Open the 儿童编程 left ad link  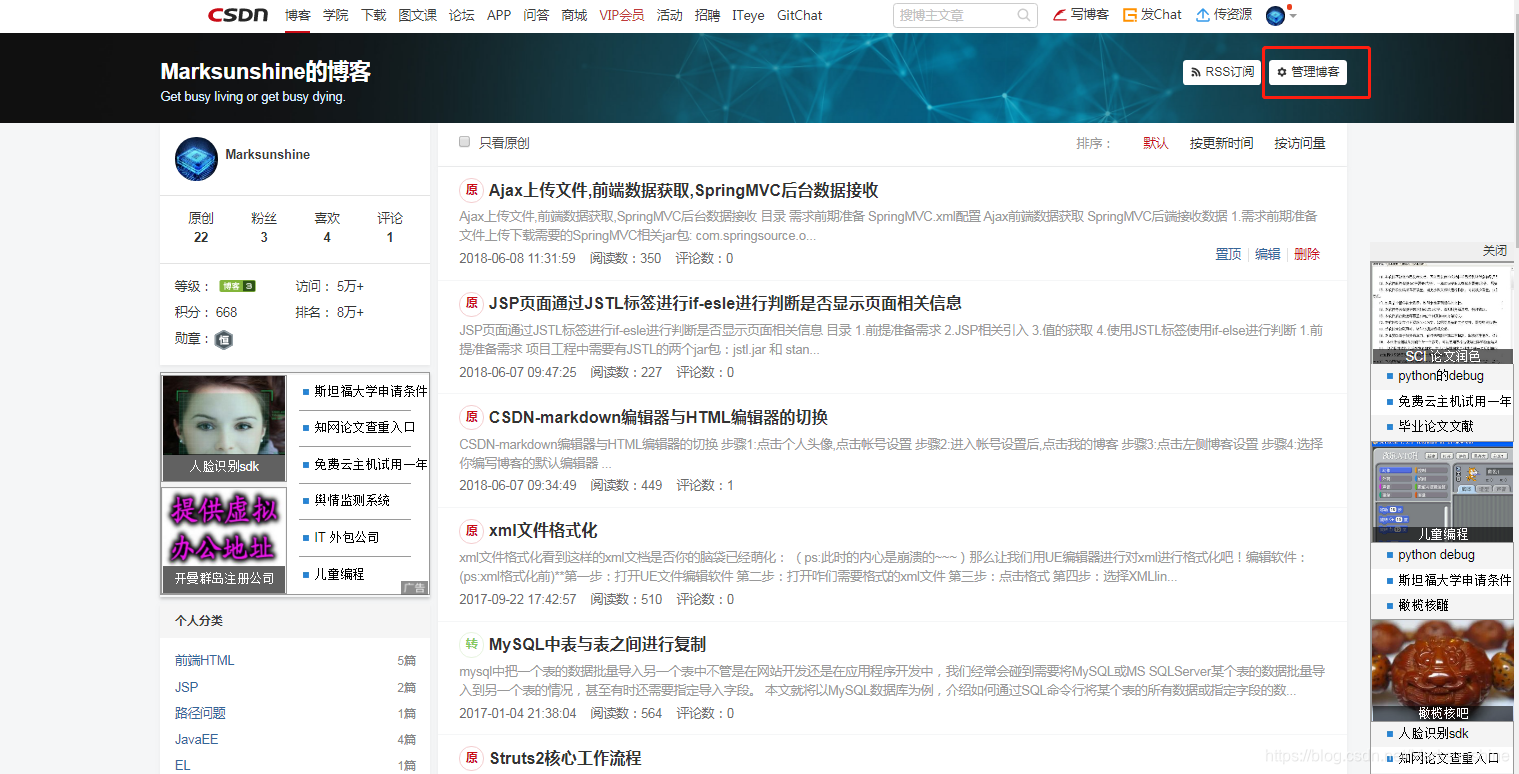click(339, 574)
